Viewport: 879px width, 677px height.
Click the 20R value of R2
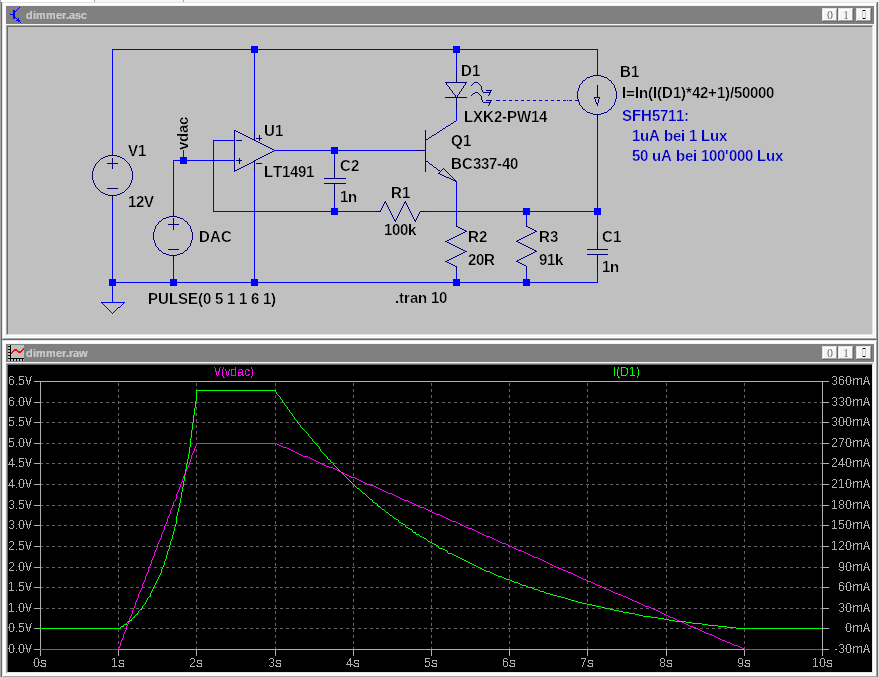coord(482,260)
